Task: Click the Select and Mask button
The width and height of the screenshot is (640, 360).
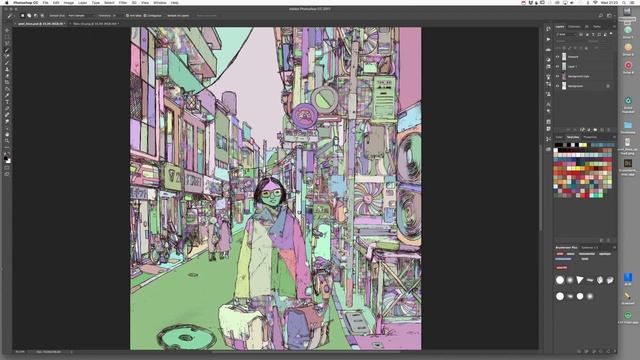Action: [x=207, y=16]
